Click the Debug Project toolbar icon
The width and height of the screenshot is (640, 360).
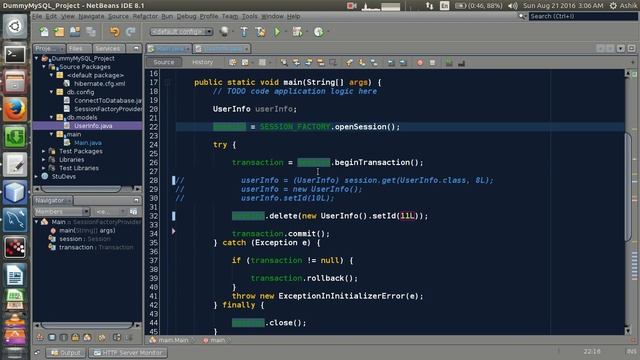(297, 31)
